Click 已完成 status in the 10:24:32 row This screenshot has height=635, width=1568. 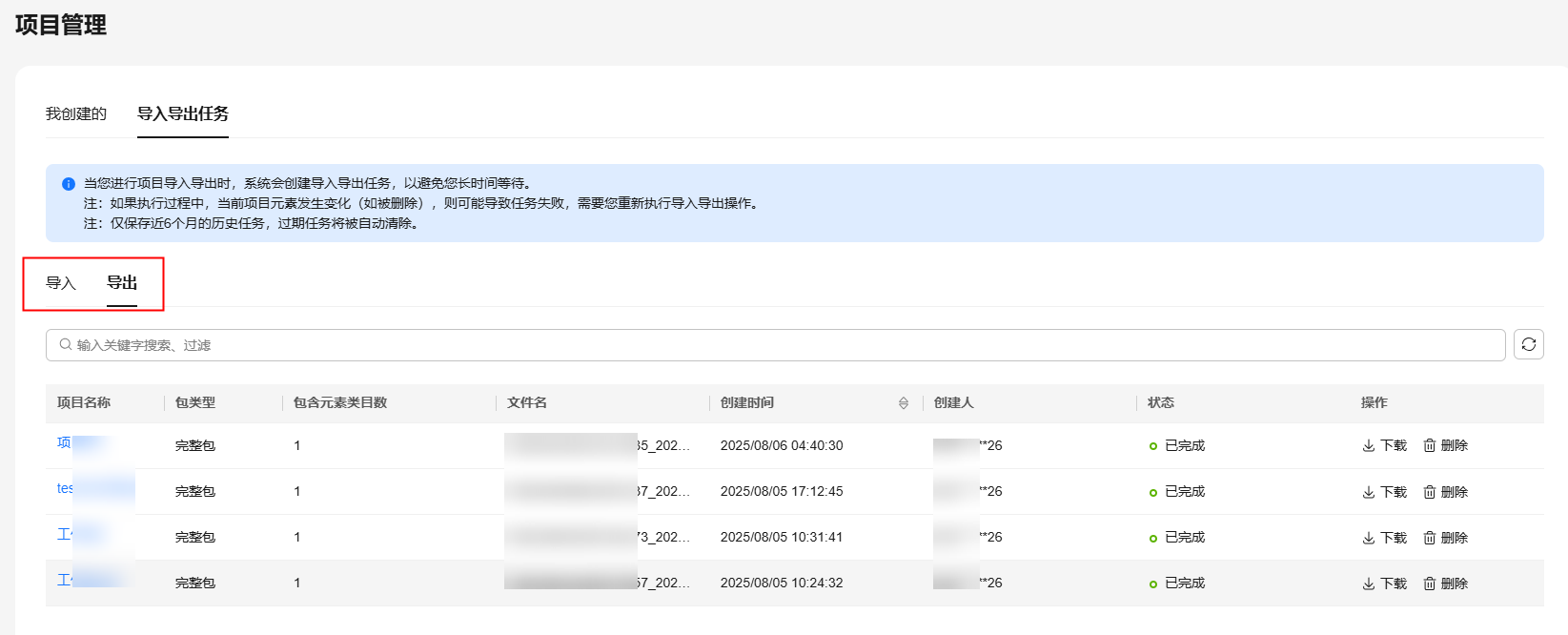pos(1178,583)
